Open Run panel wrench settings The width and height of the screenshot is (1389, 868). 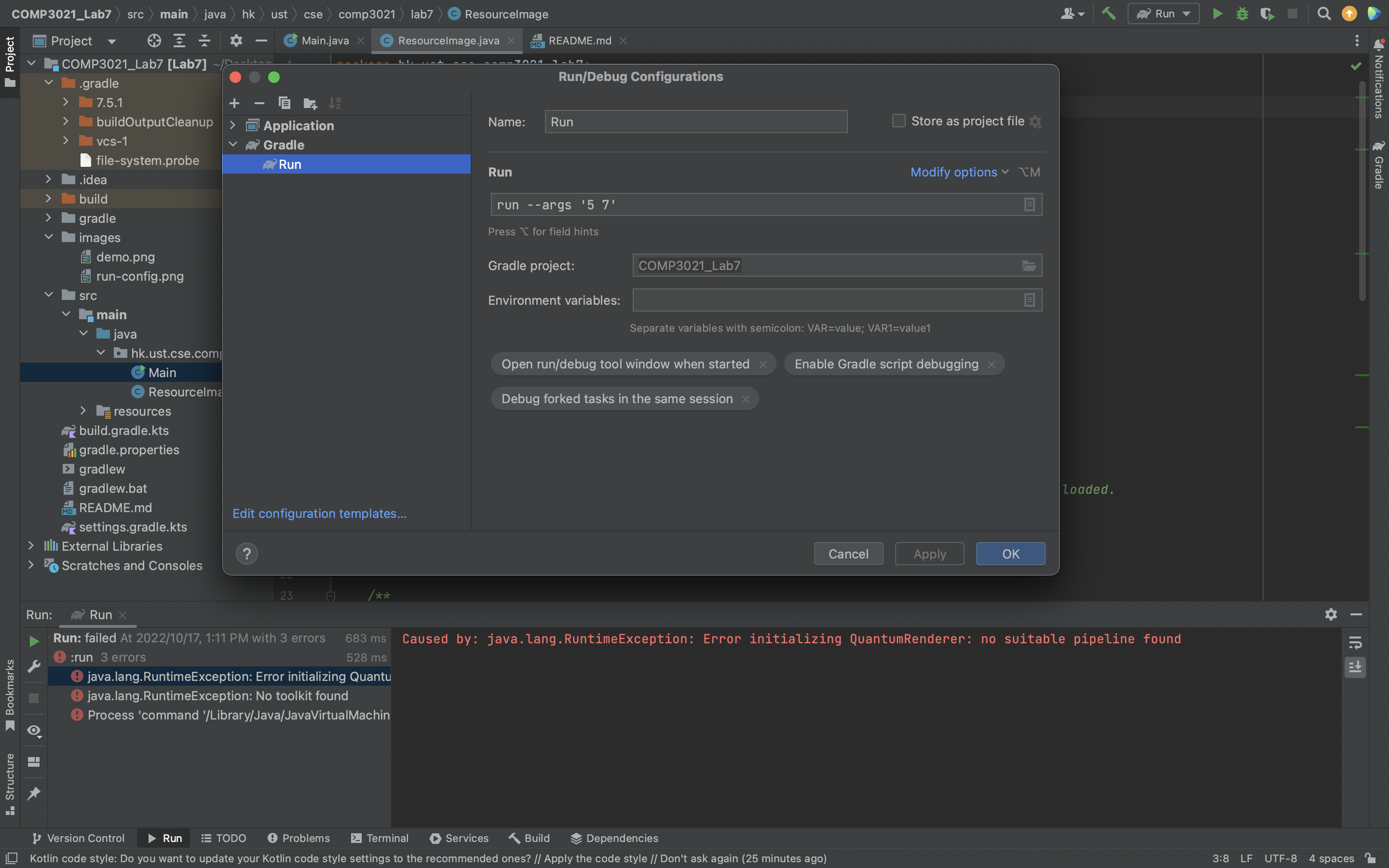(34, 666)
